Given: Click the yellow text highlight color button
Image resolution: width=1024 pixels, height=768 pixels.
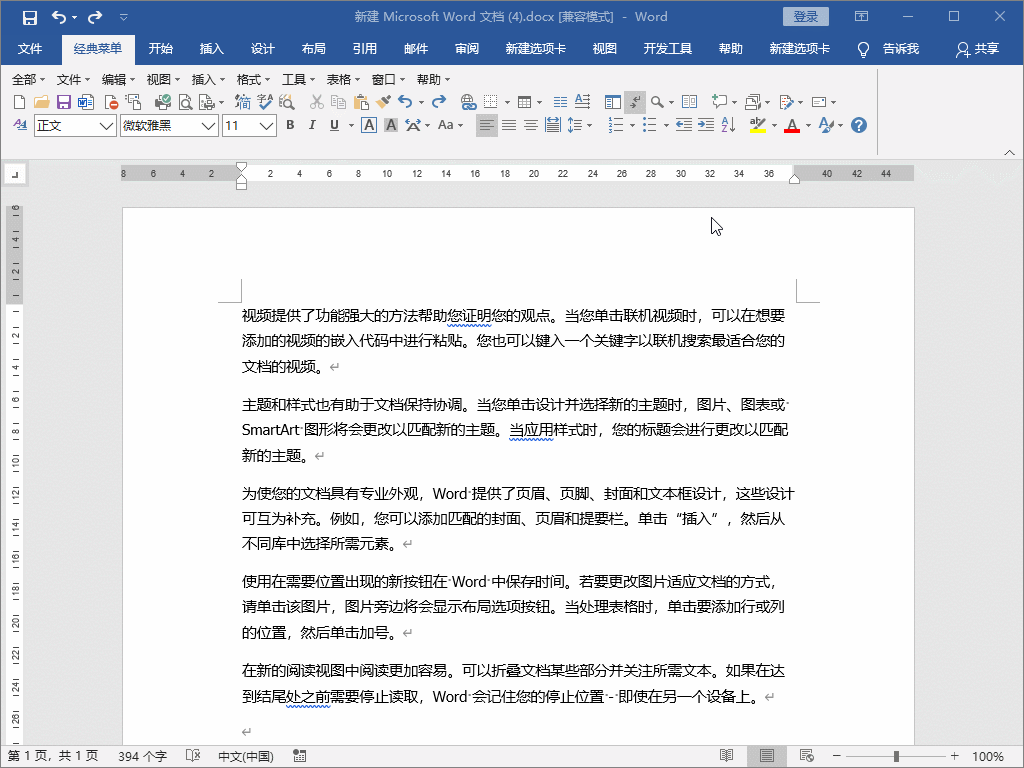Looking at the screenshot, I should click(758, 125).
